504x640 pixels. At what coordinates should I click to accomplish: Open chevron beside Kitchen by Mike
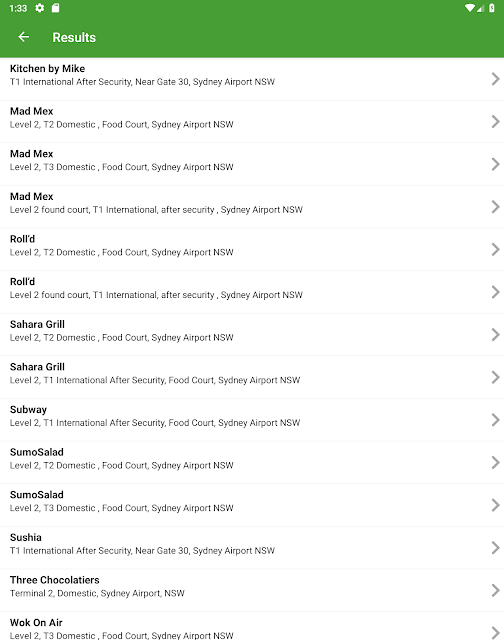pos(495,79)
